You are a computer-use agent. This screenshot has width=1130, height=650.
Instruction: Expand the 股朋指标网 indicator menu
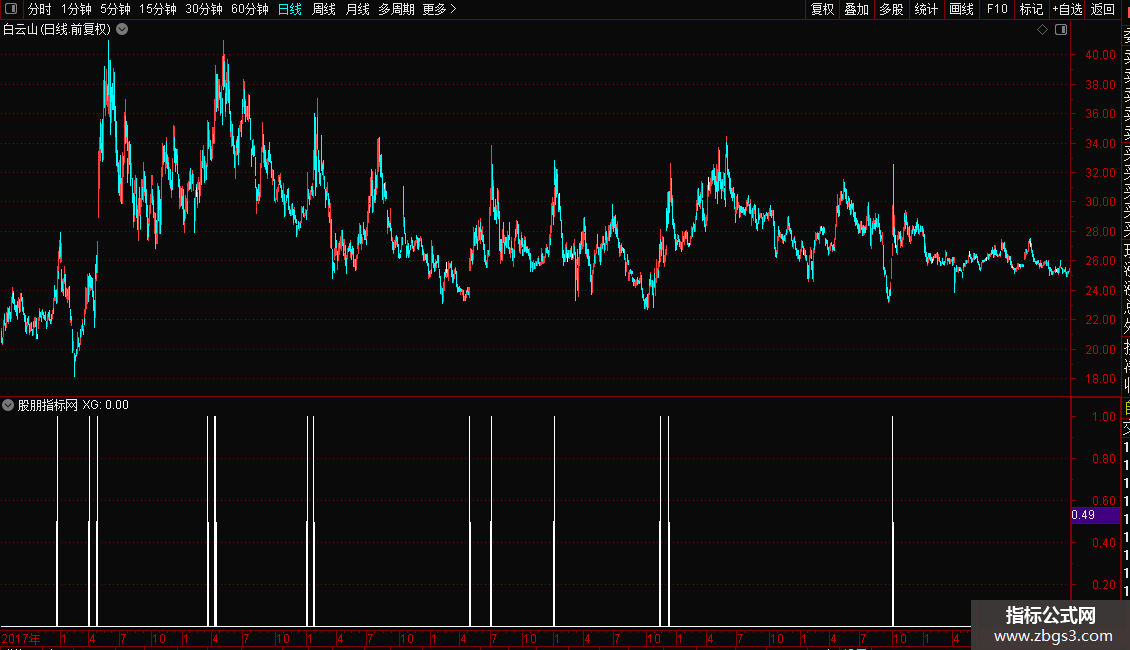8,405
